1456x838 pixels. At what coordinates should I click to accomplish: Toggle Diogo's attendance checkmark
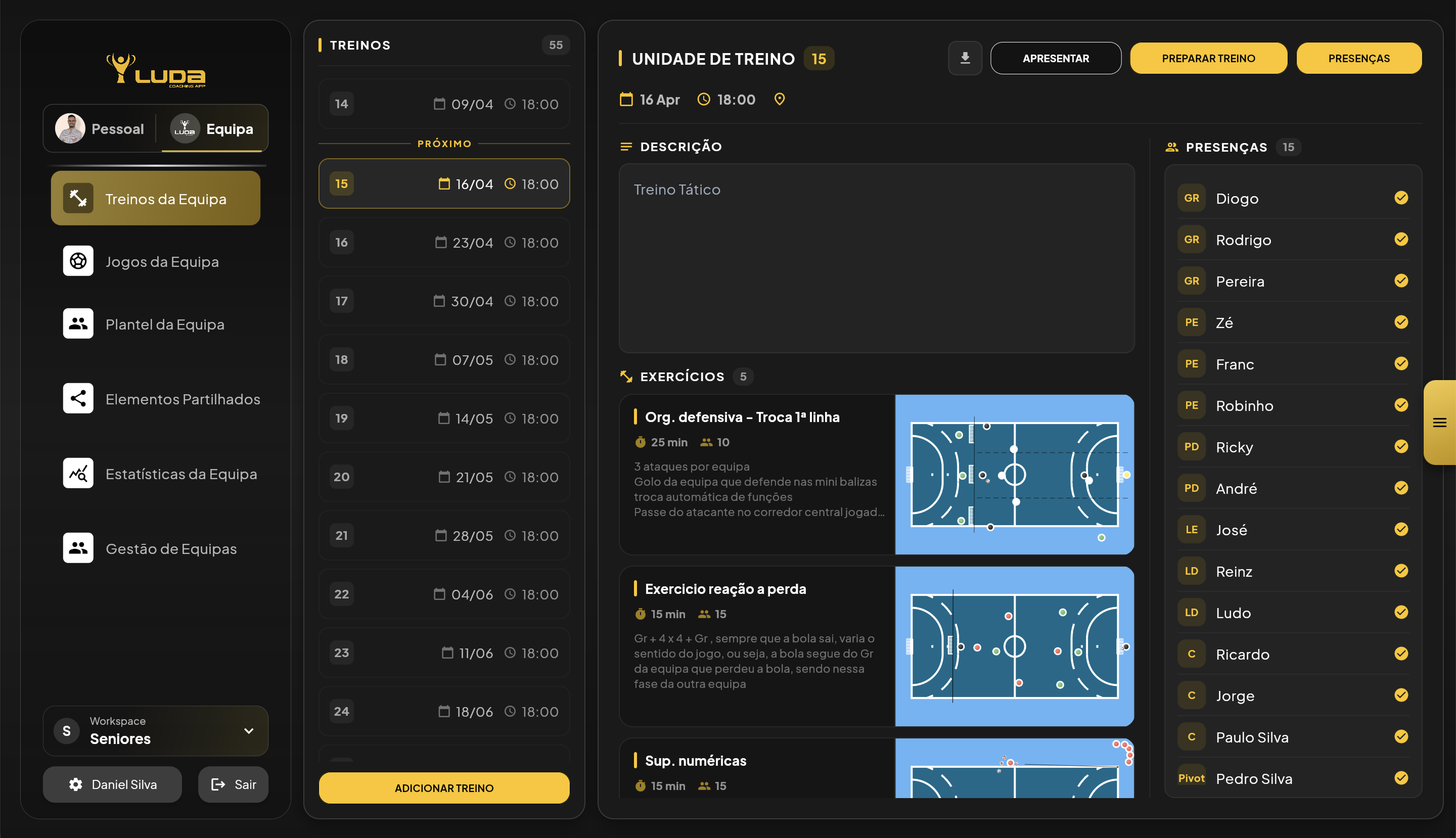[1401, 198]
